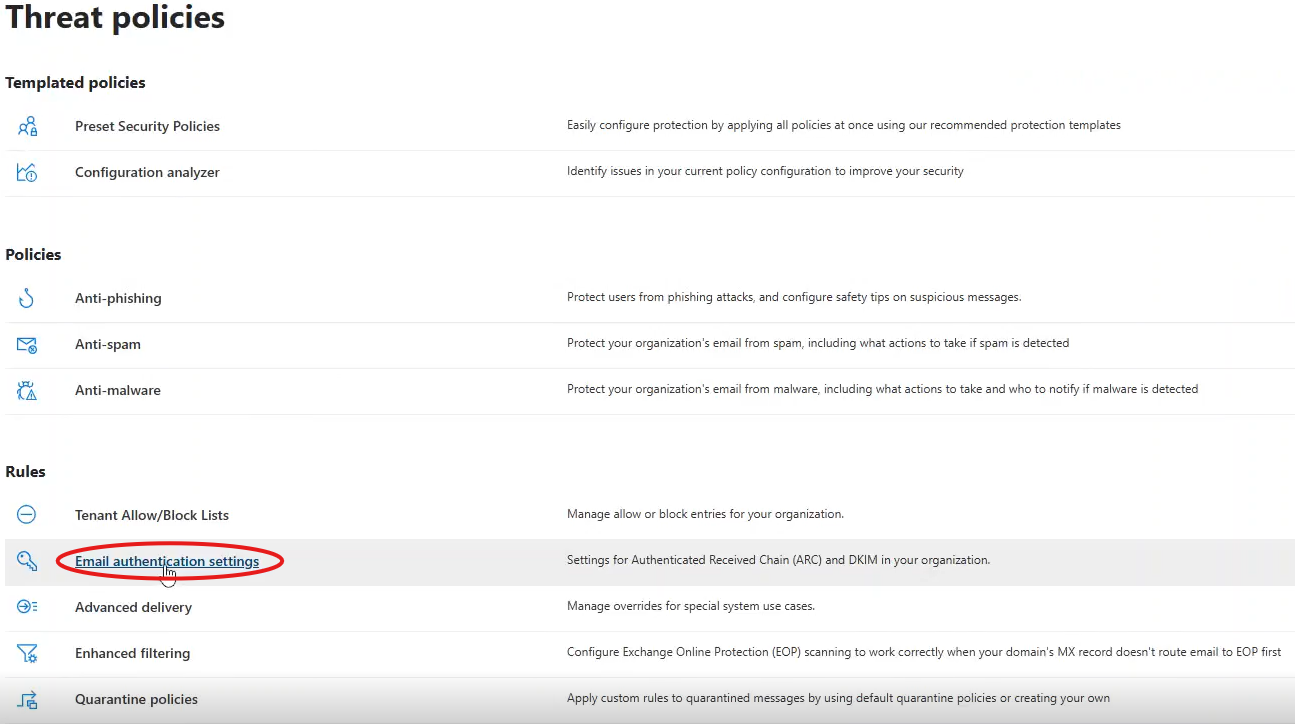Click the Preset Security Policies people-lock icon
1295x724 pixels.
coord(27,126)
